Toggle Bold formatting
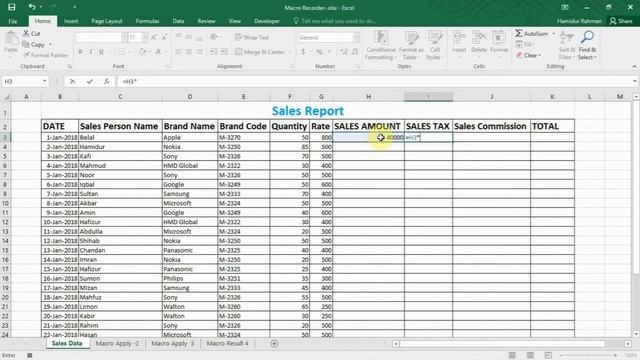Screen dimensions: 640x360 80,52
